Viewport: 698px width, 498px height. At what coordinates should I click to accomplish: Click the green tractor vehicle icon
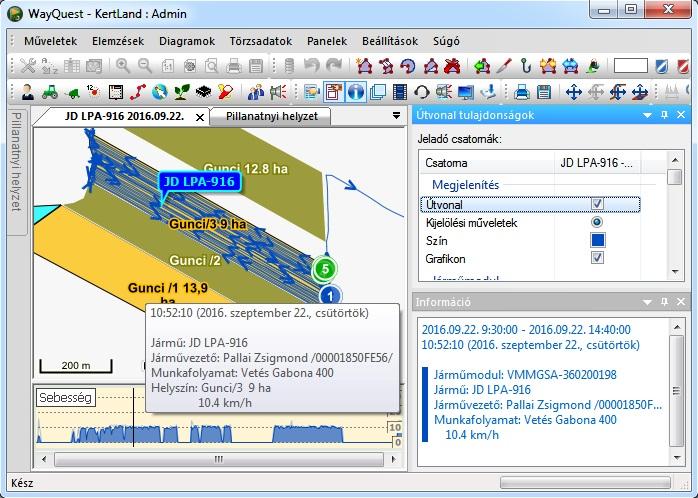[49, 92]
